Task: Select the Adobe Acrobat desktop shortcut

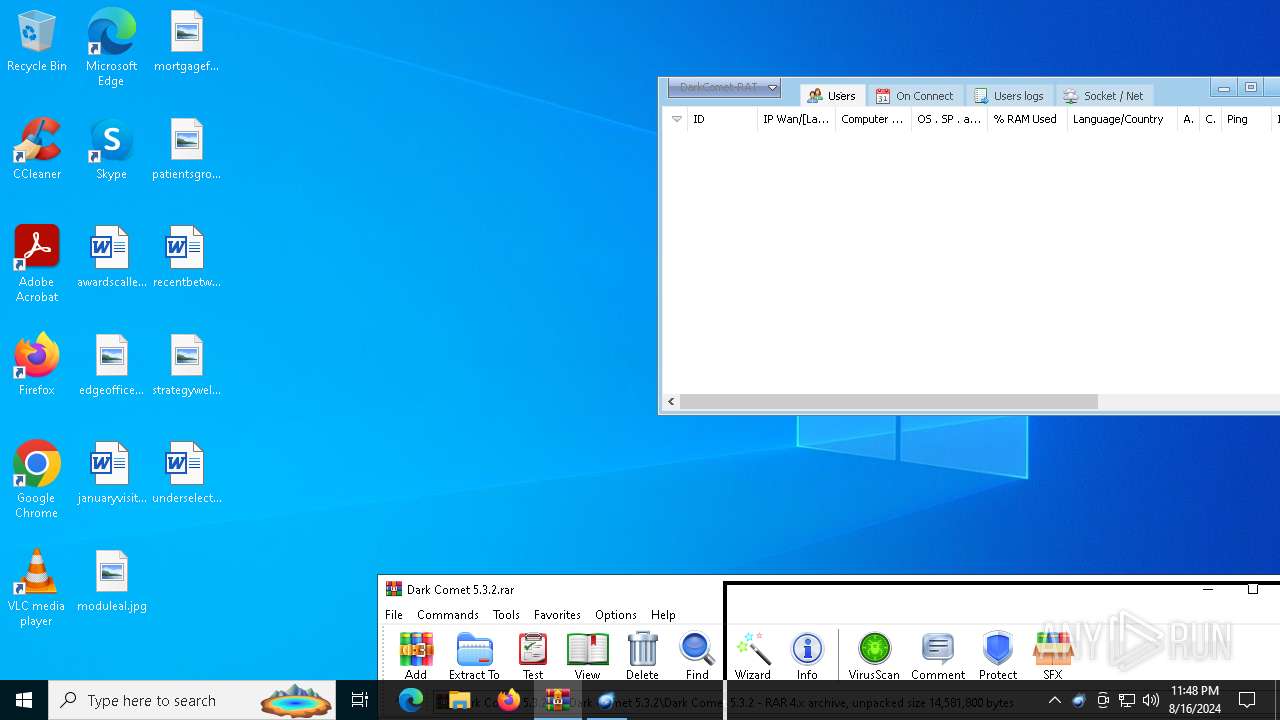Action: tap(37, 264)
